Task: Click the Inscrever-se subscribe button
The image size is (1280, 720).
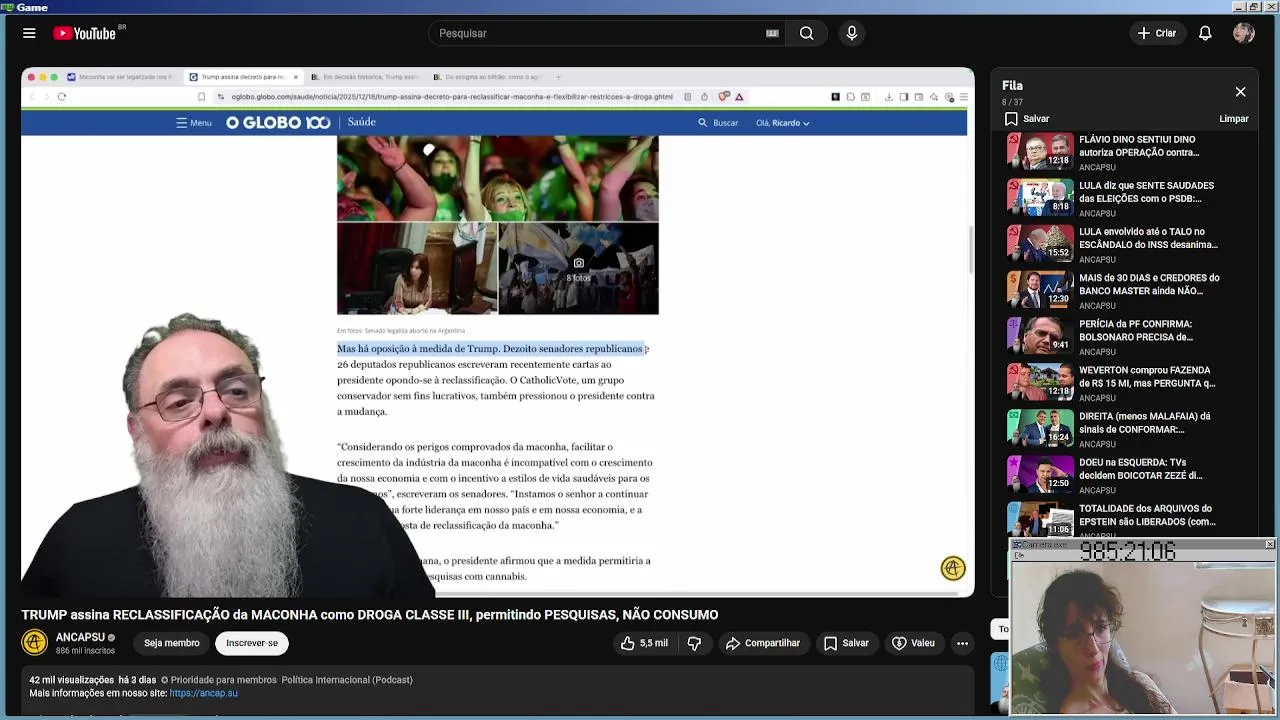Action: point(252,643)
